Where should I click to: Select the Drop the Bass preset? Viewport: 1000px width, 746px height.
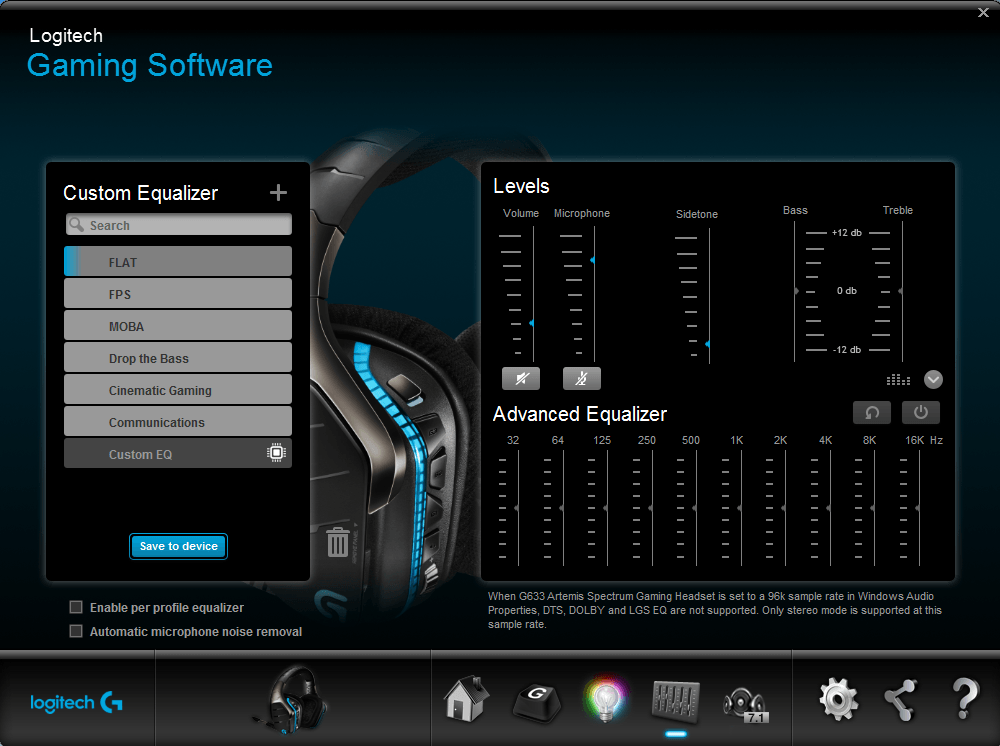click(x=178, y=358)
